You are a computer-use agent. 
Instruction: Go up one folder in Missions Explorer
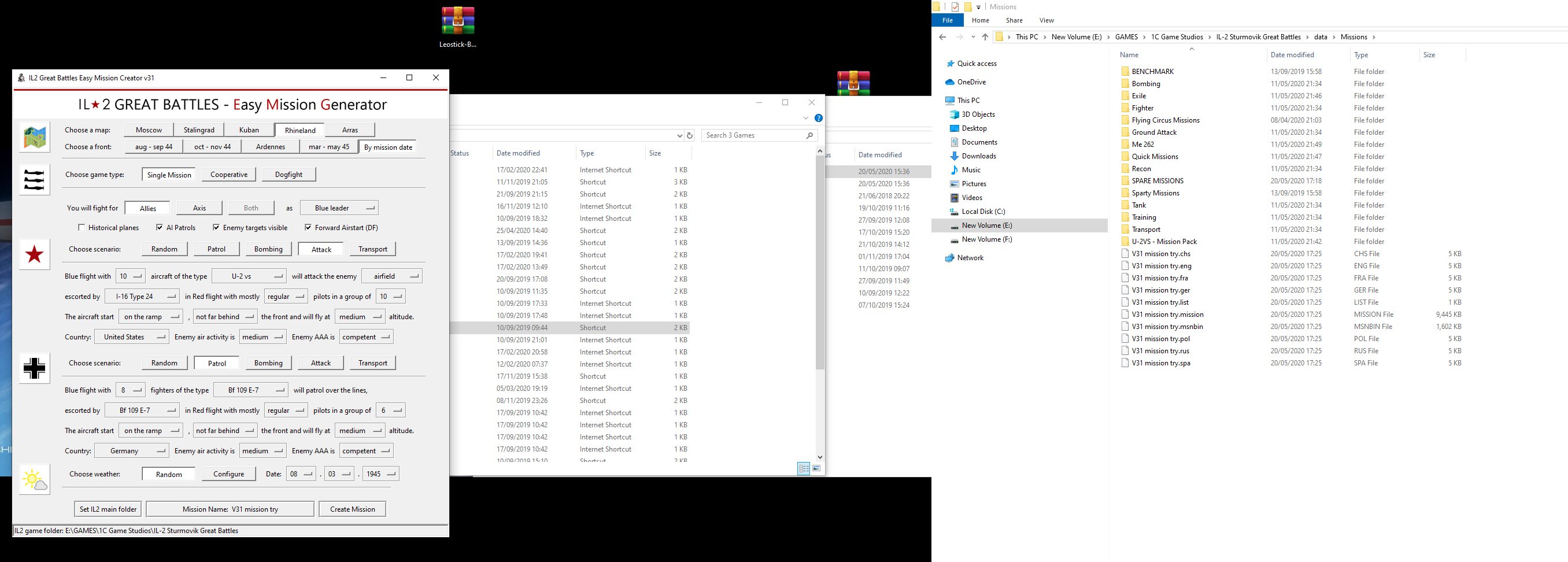[985, 37]
